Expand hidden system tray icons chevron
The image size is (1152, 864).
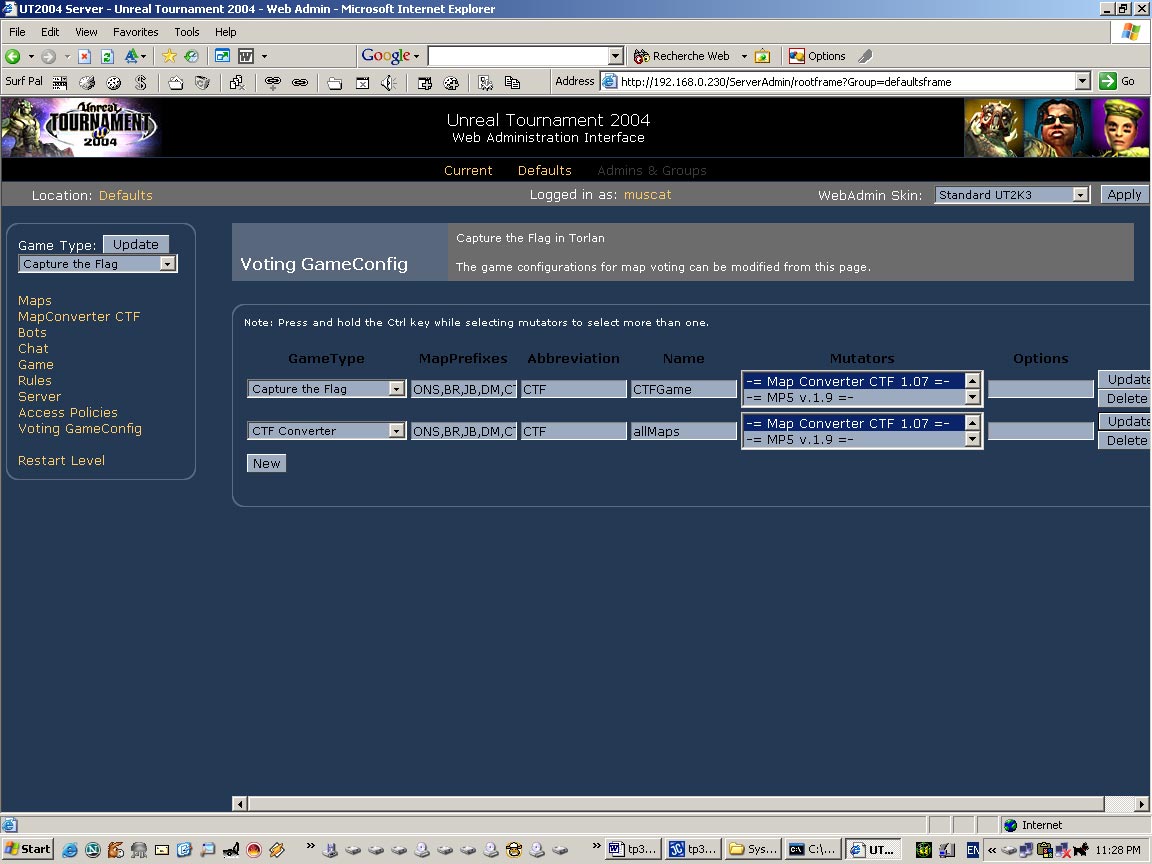click(992, 850)
